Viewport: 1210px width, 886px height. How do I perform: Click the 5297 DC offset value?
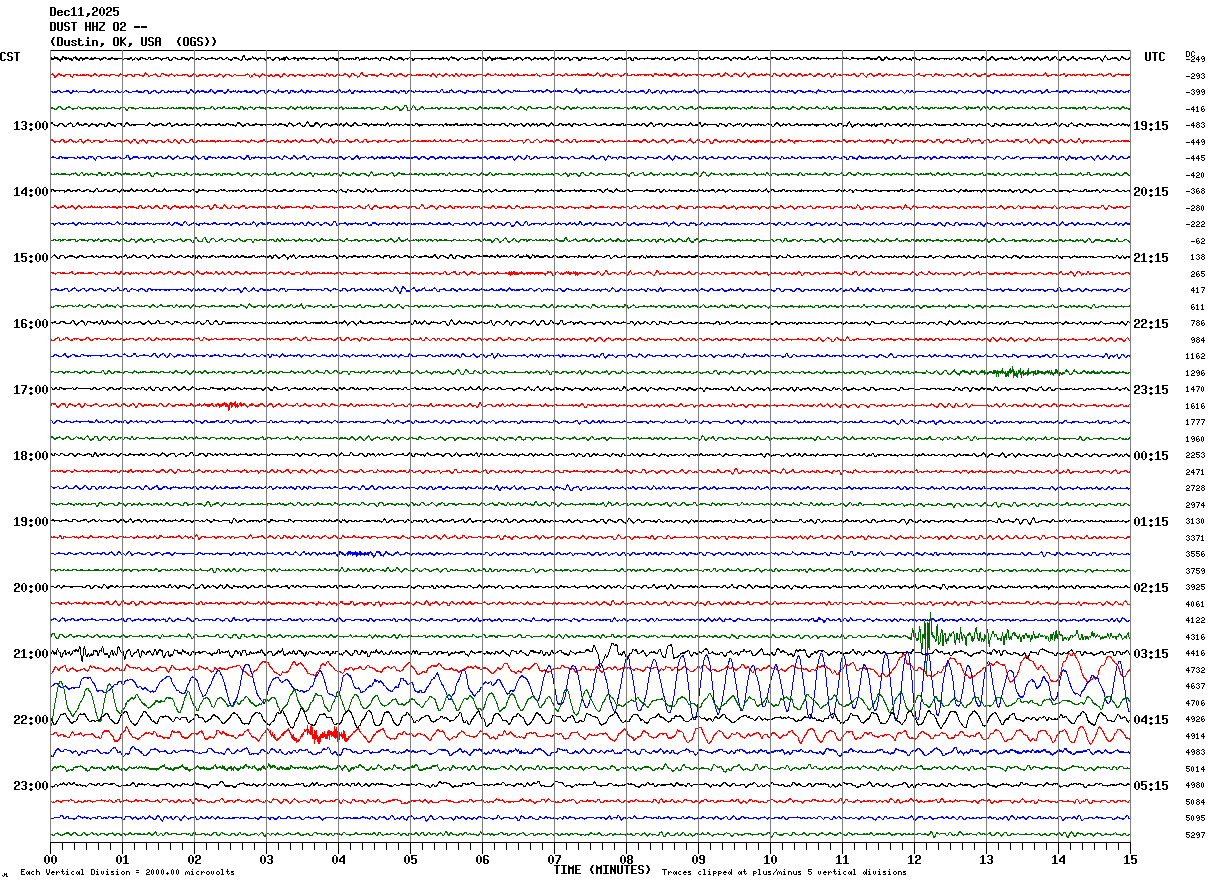[x=1195, y=835]
